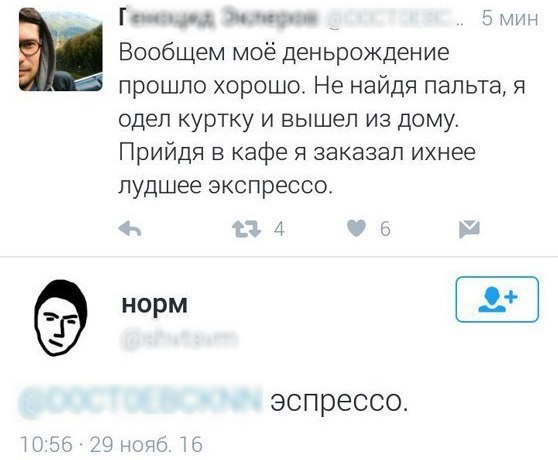
Task: Follow the user 'норм' with the add-person button
Action: click(497, 299)
